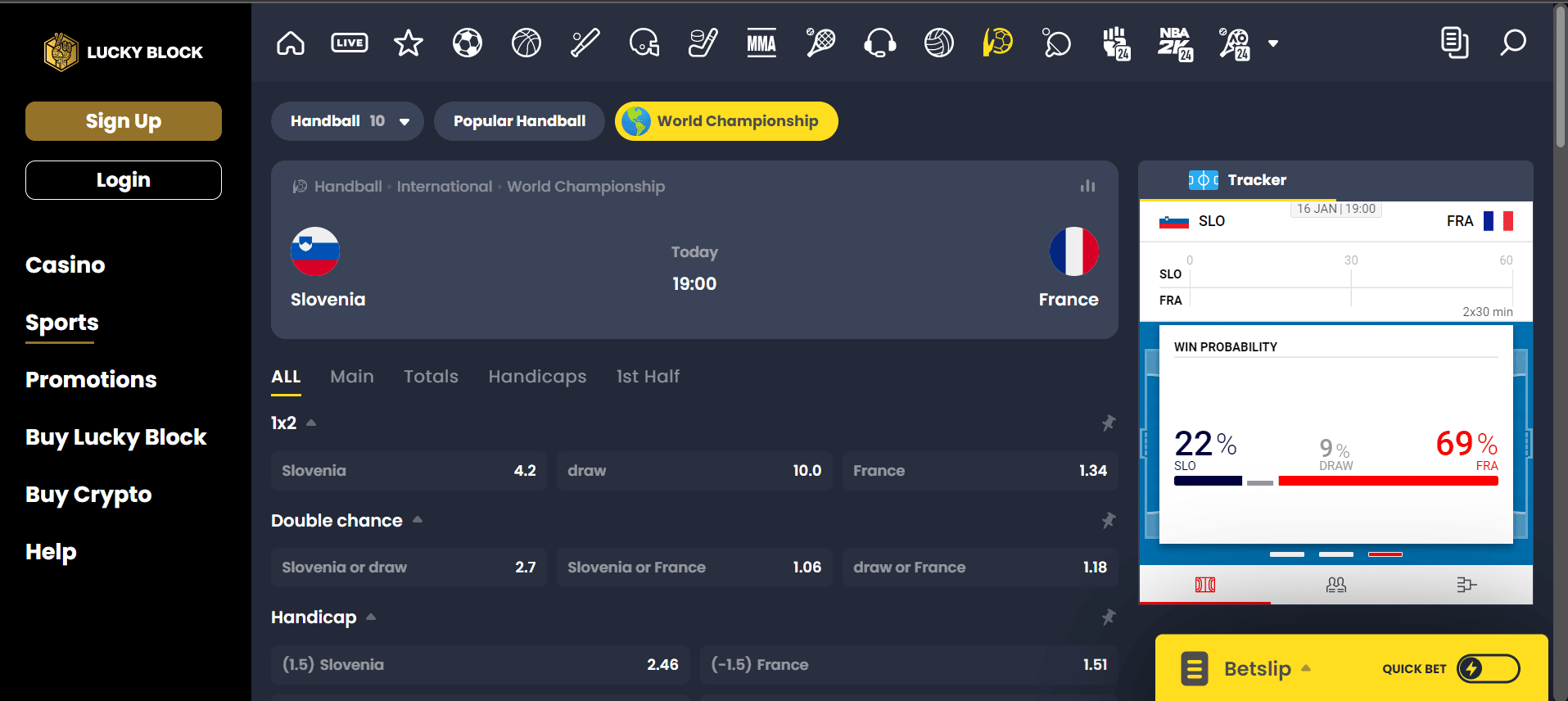Click the third red tracker slide indicator

(x=1385, y=554)
